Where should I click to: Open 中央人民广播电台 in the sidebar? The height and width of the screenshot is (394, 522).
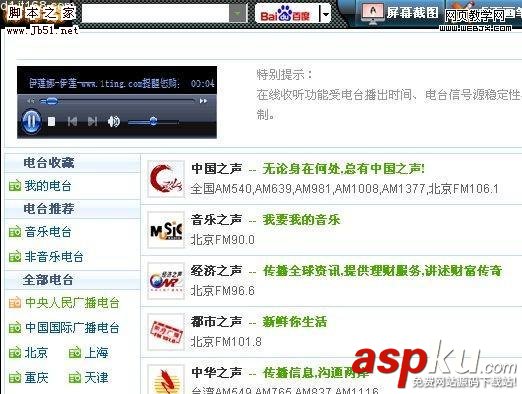pyautogui.click(x=72, y=303)
